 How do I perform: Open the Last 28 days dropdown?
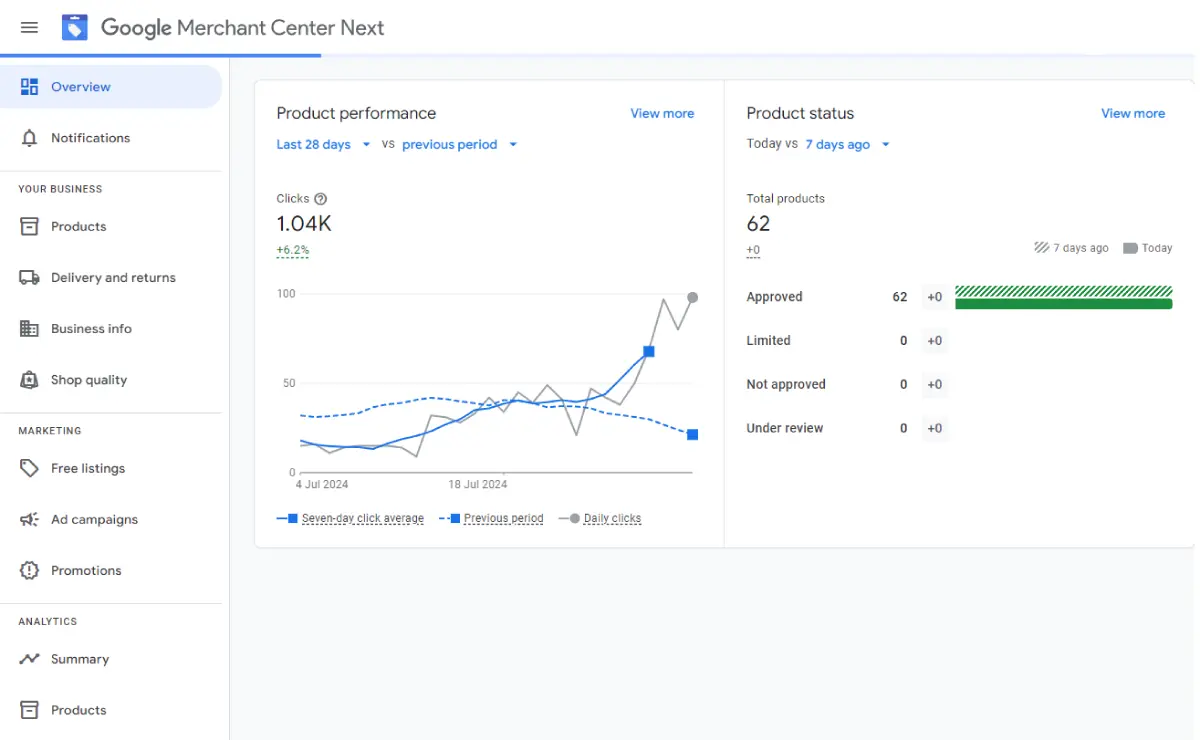[323, 145]
